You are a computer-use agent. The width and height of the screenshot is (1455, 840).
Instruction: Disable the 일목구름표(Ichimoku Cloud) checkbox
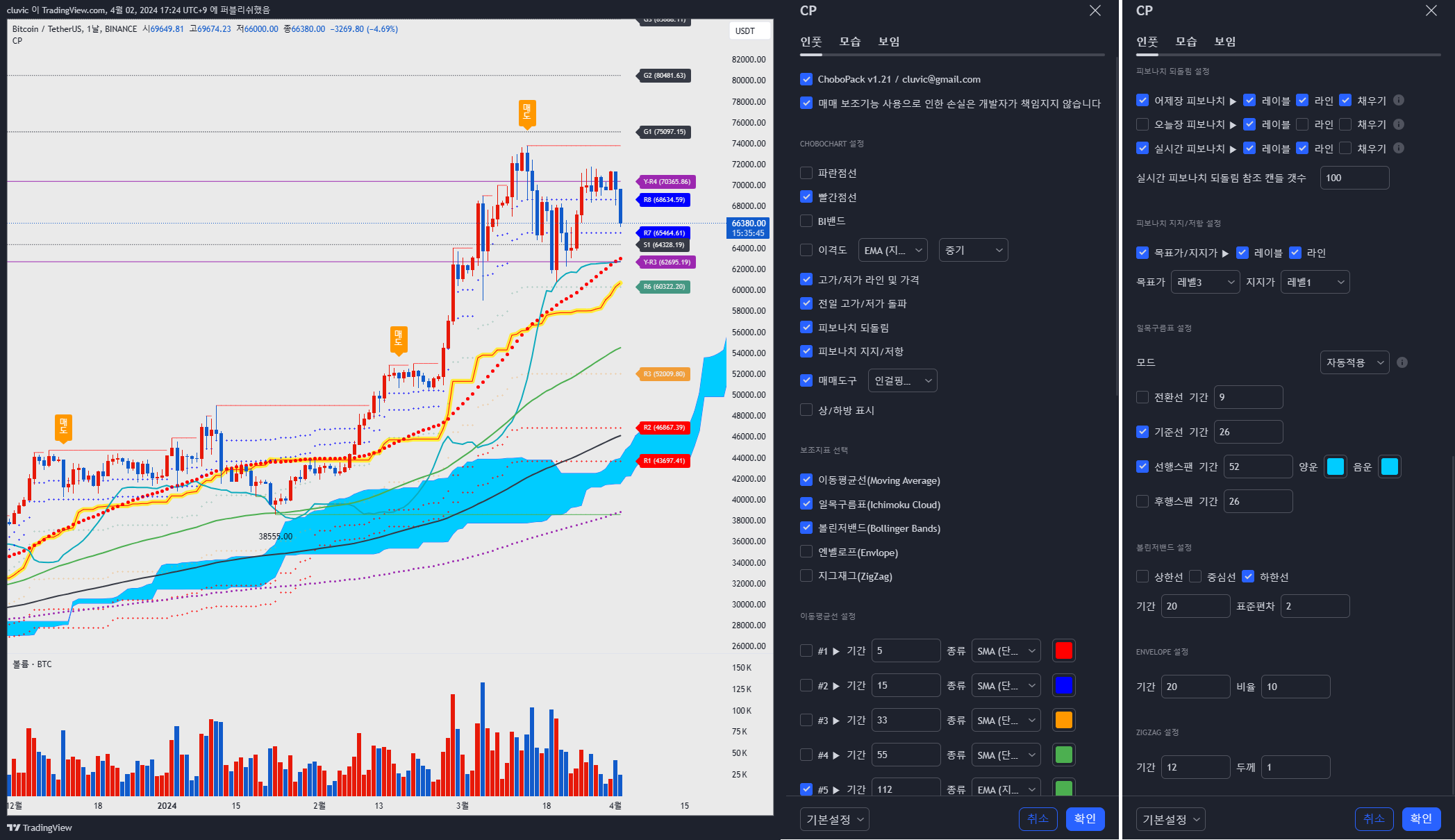click(806, 504)
